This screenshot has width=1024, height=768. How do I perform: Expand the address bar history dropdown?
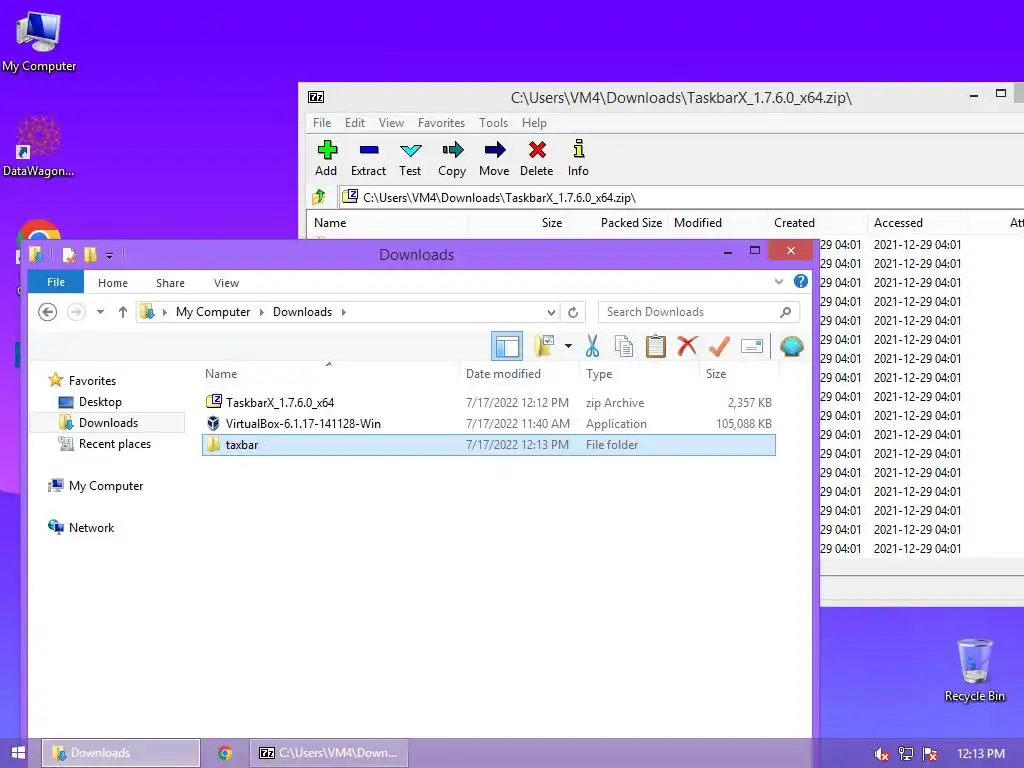tap(552, 312)
